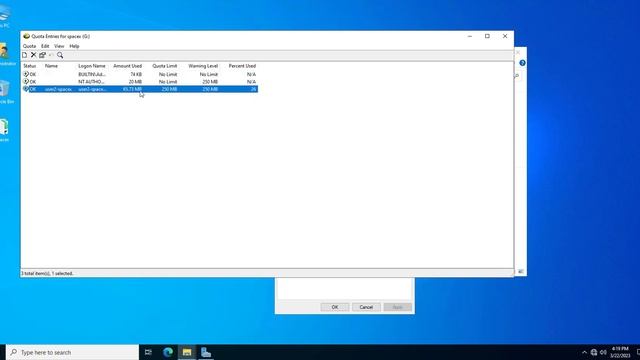The height and width of the screenshot is (360, 640).
Task: Sort by the Quota Limit column header
Action: (164, 66)
